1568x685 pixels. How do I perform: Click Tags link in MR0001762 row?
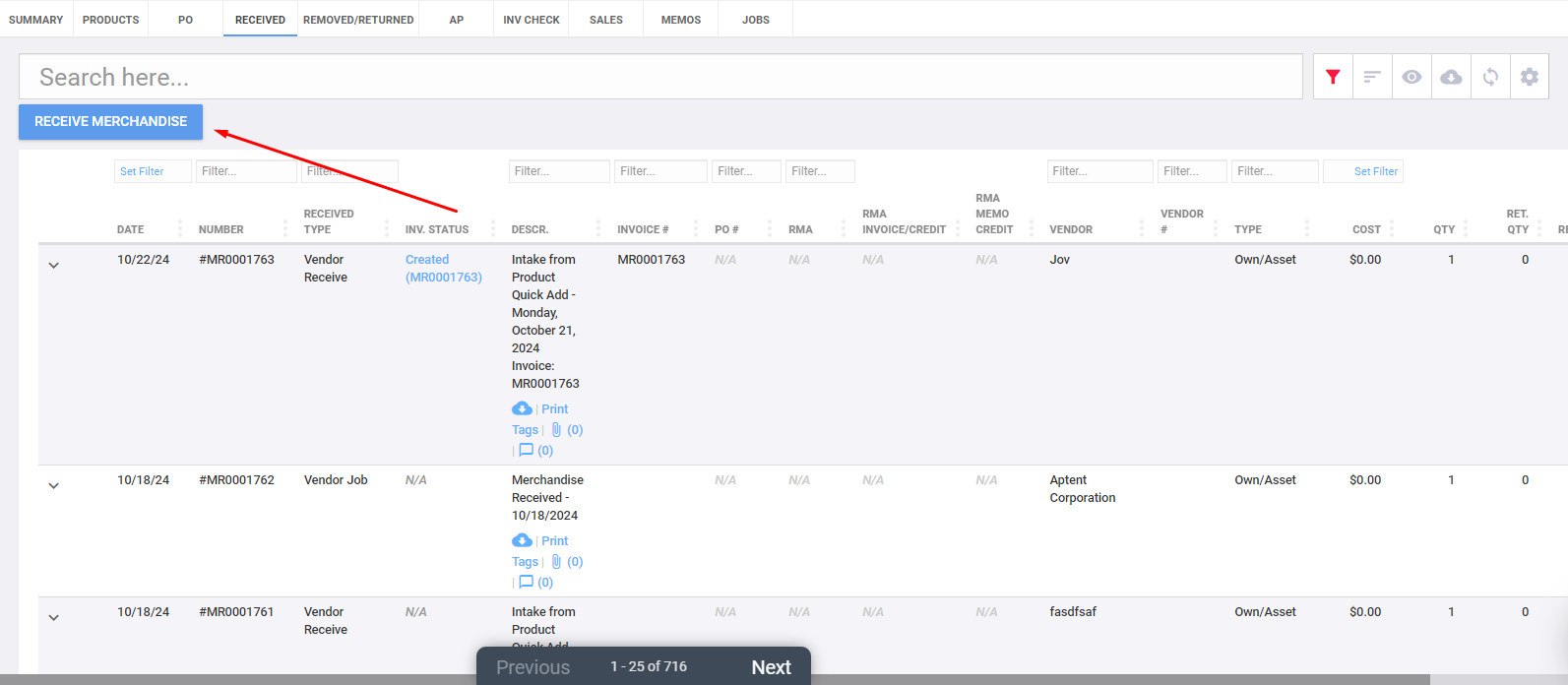pos(525,562)
